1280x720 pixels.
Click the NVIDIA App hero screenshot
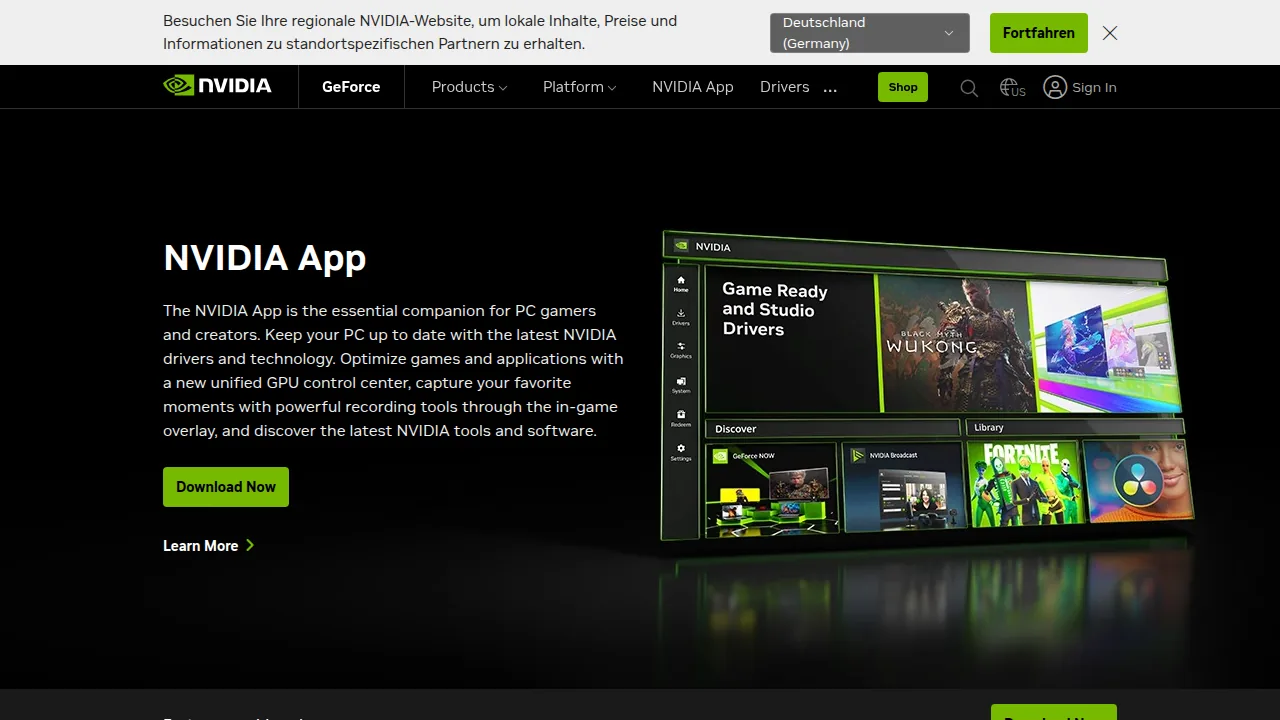click(927, 386)
